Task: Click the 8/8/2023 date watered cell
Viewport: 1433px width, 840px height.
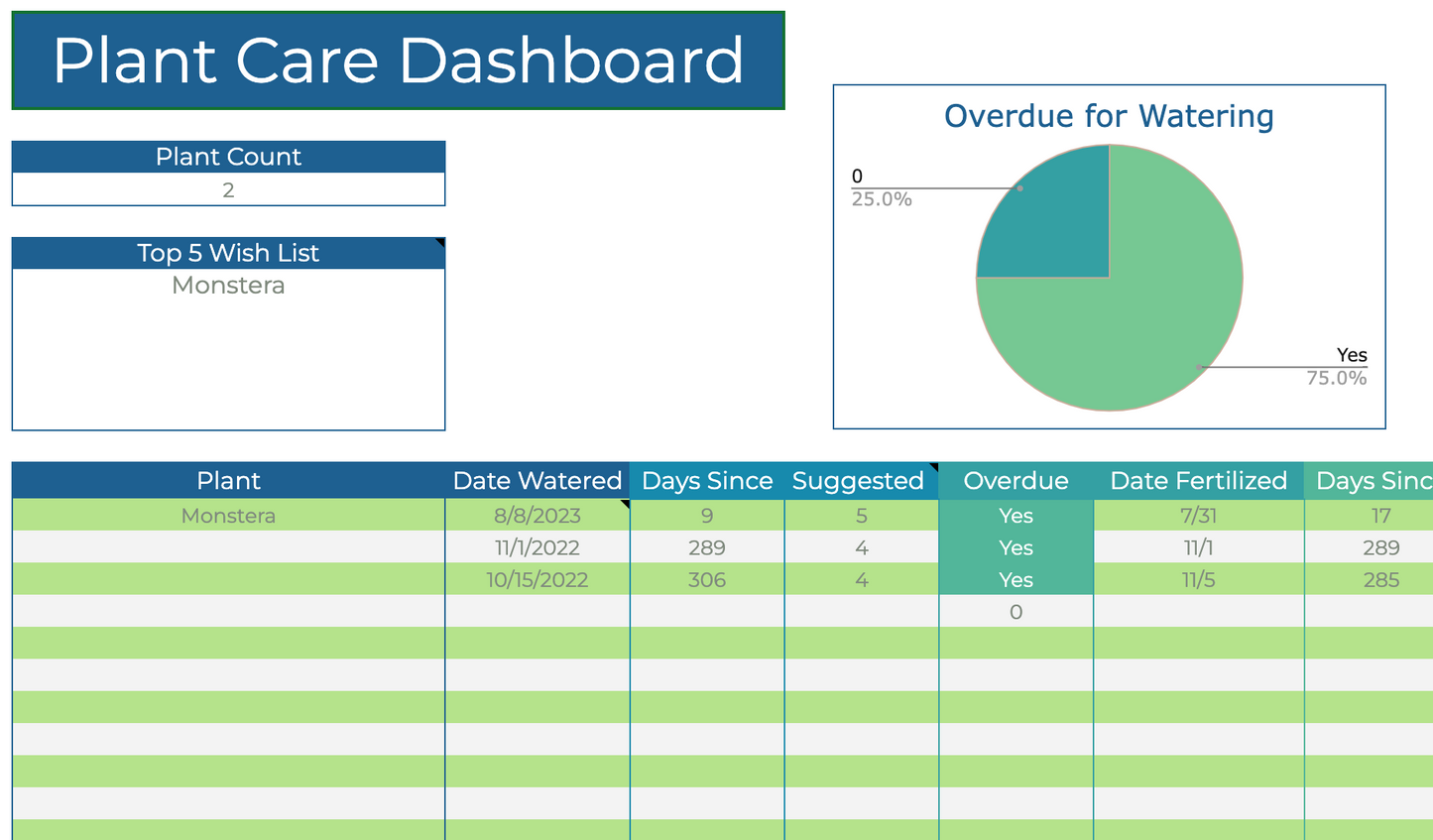Action: click(x=537, y=516)
